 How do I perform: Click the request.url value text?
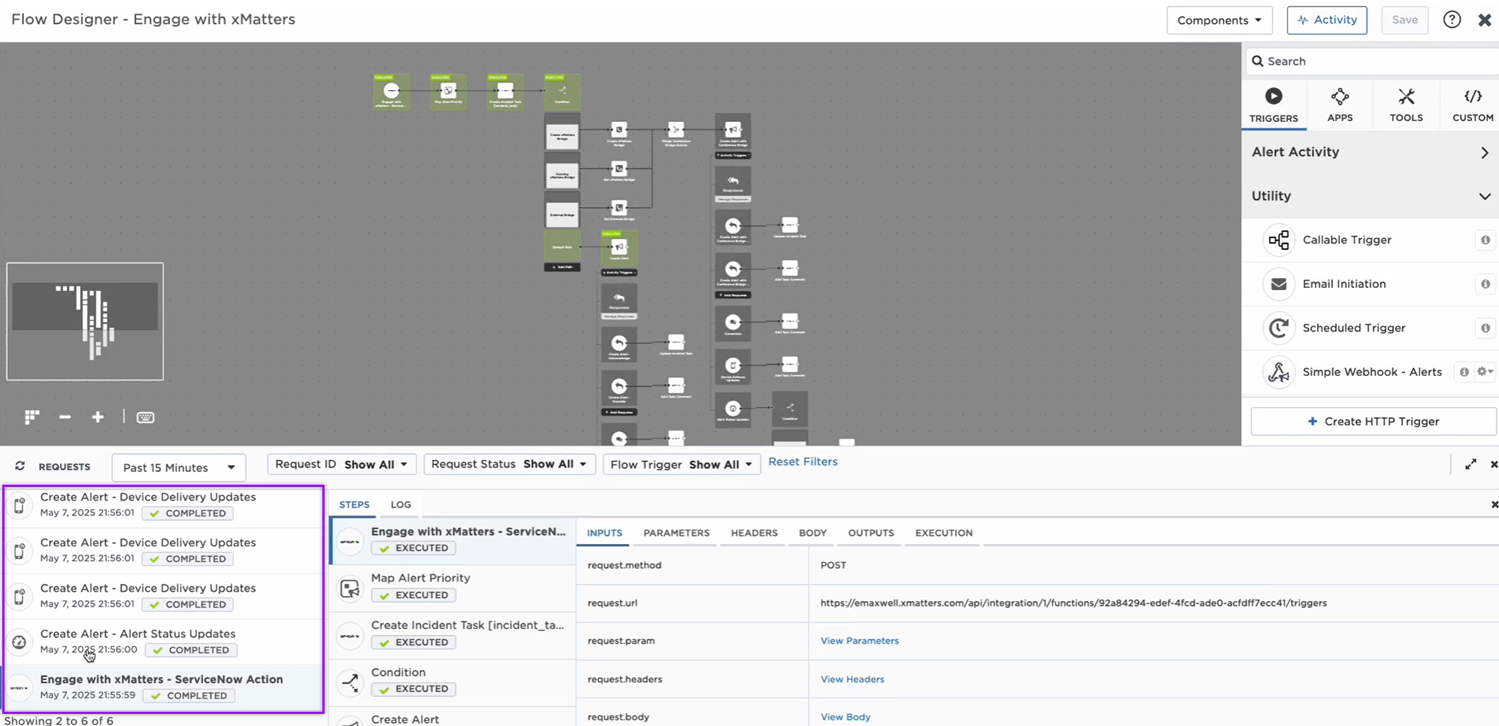point(1073,603)
